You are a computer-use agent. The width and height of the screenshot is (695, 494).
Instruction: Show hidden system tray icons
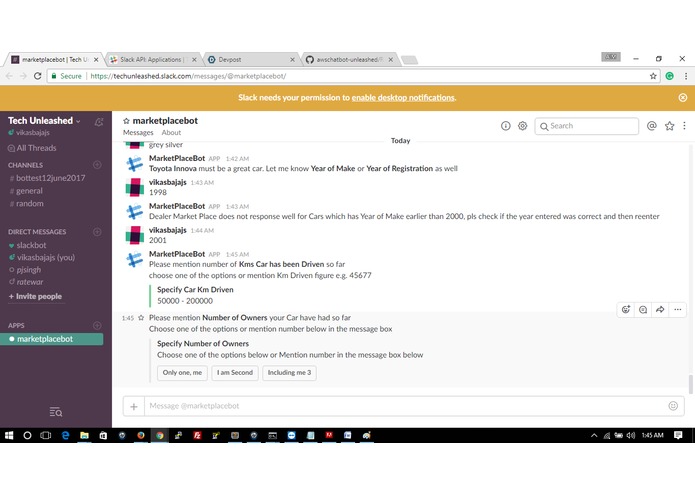pyautogui.click(x=594, y=436)
